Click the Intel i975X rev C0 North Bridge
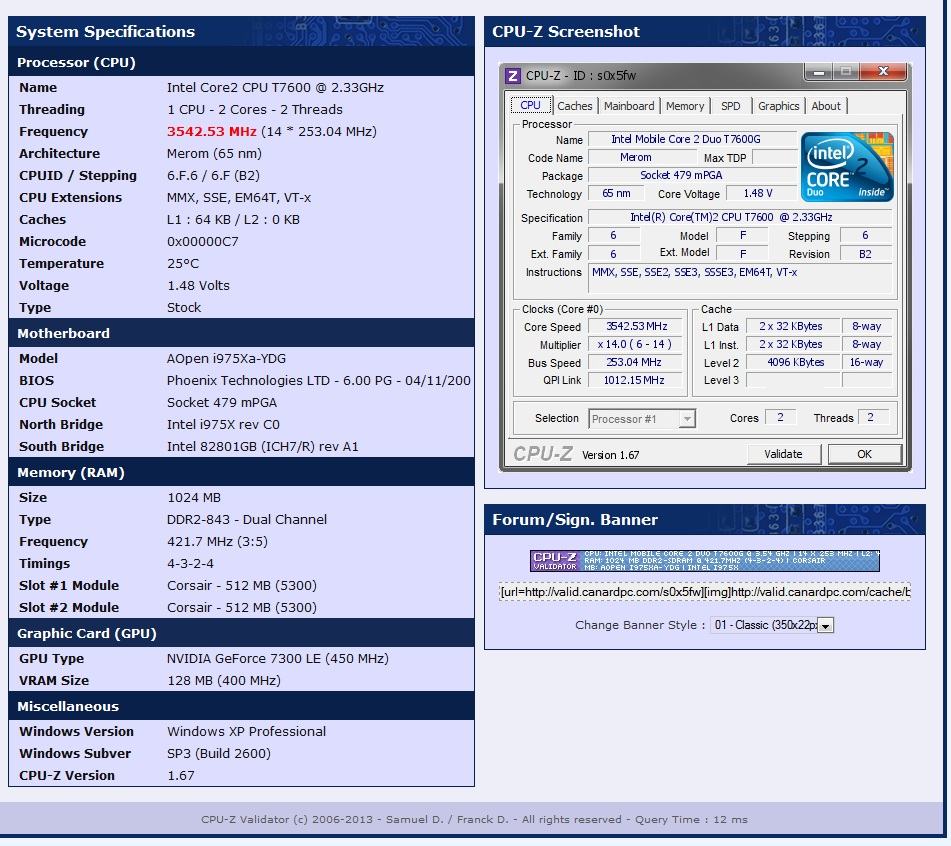The width and height of the screenshot is (951, 846). (x=223, y=425)
